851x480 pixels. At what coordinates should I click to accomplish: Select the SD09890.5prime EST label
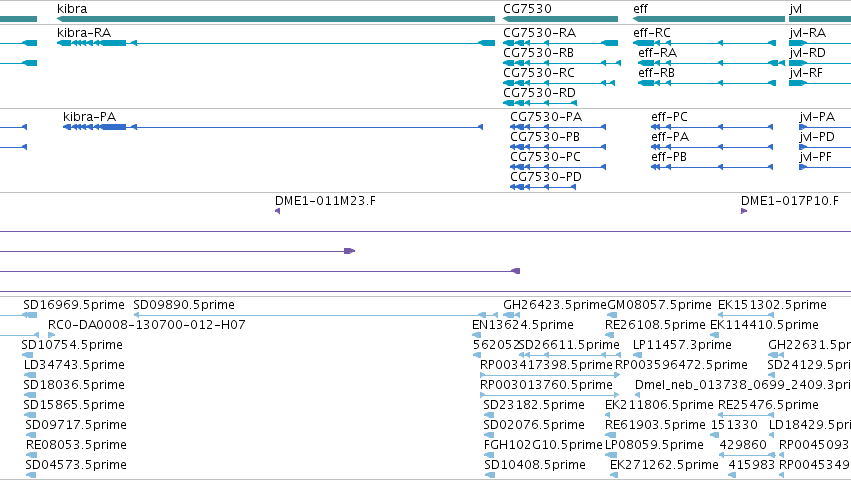tap(184, 305)
